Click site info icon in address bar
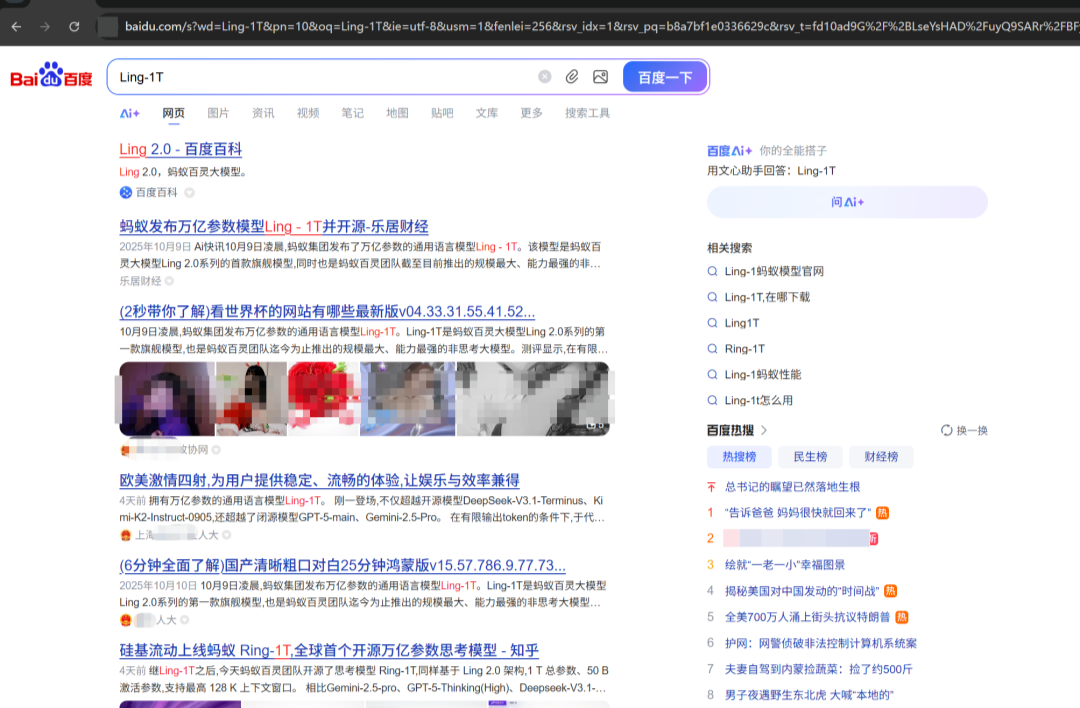The image size is (1080, 708). pyautogui.click(x=107, y=27)
